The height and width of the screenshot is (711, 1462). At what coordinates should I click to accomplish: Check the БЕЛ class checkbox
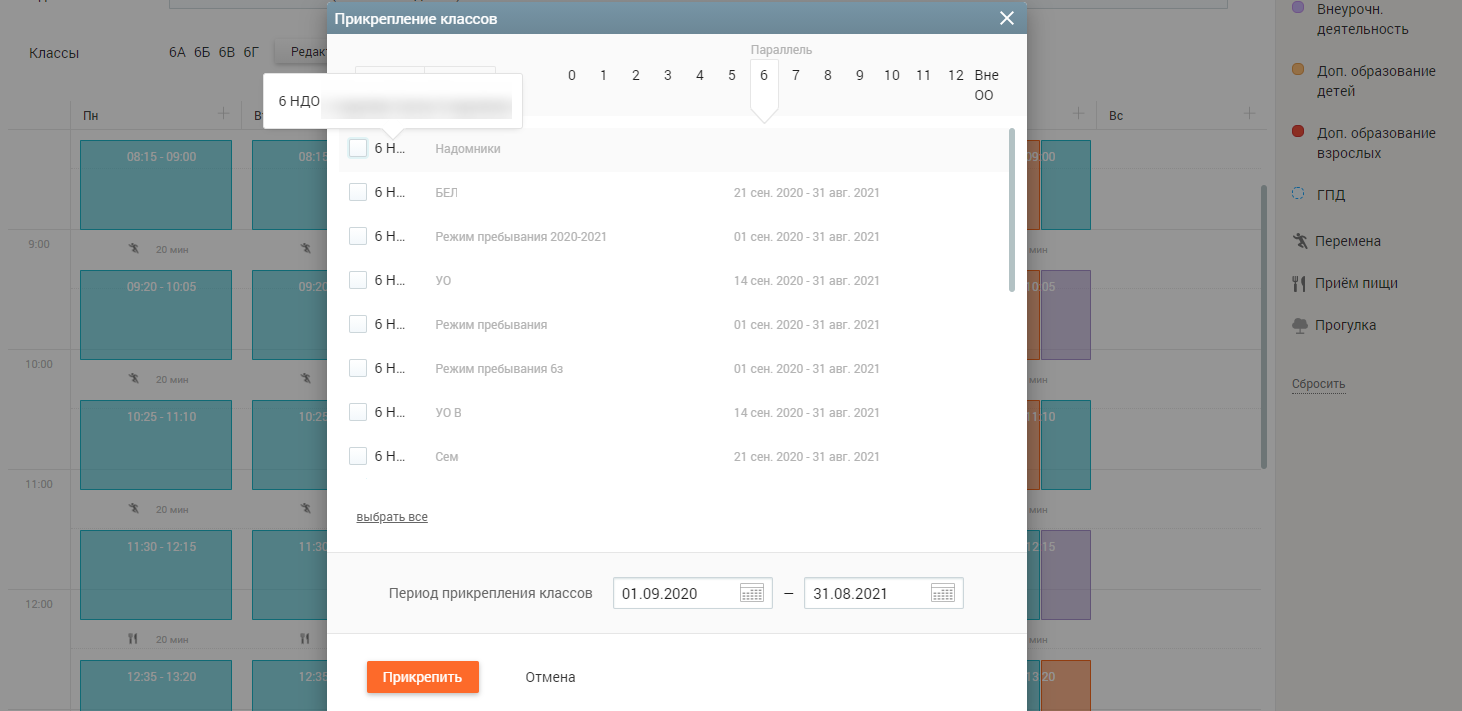358,192
